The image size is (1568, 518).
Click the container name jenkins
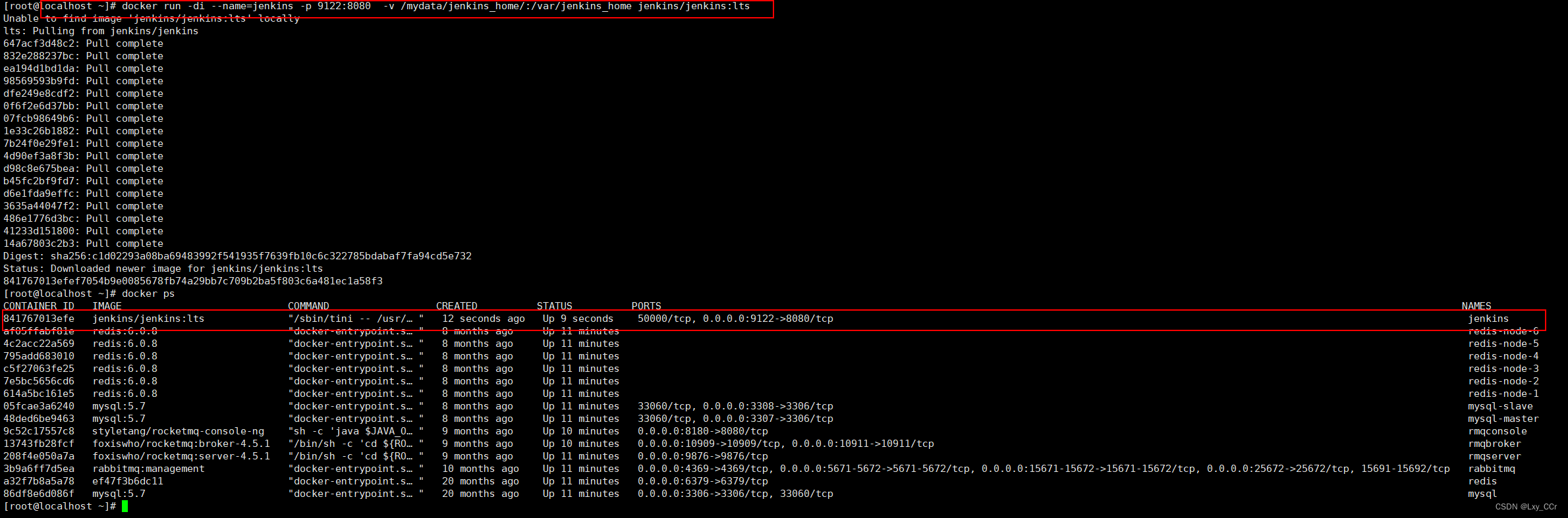click(1488, 319)
